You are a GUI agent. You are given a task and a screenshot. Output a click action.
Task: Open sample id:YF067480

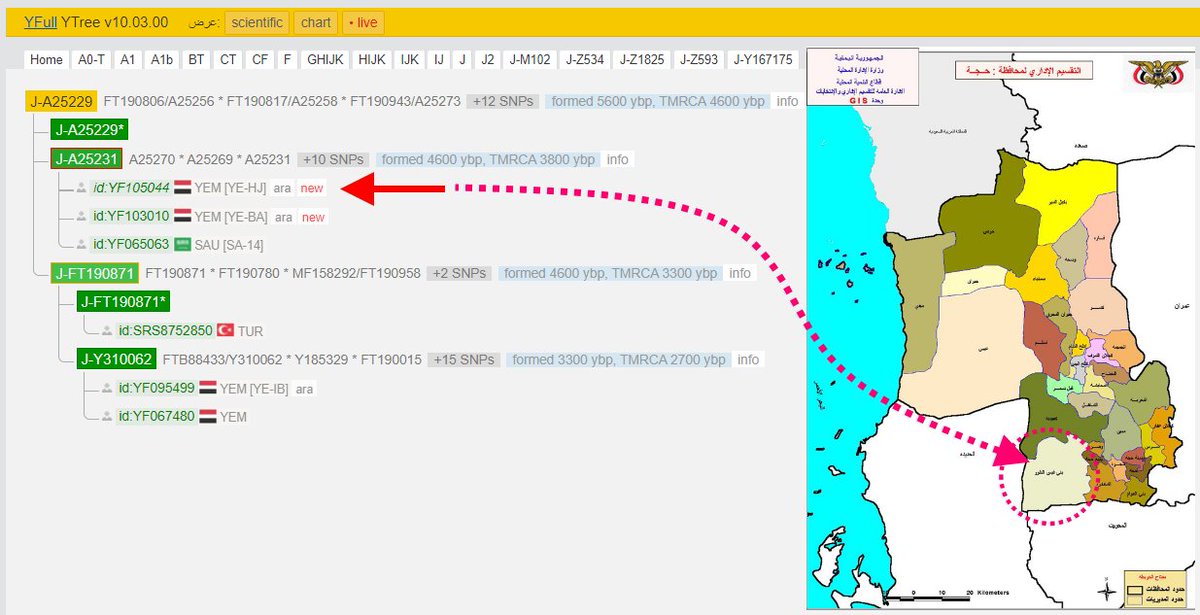click(157, 416)
